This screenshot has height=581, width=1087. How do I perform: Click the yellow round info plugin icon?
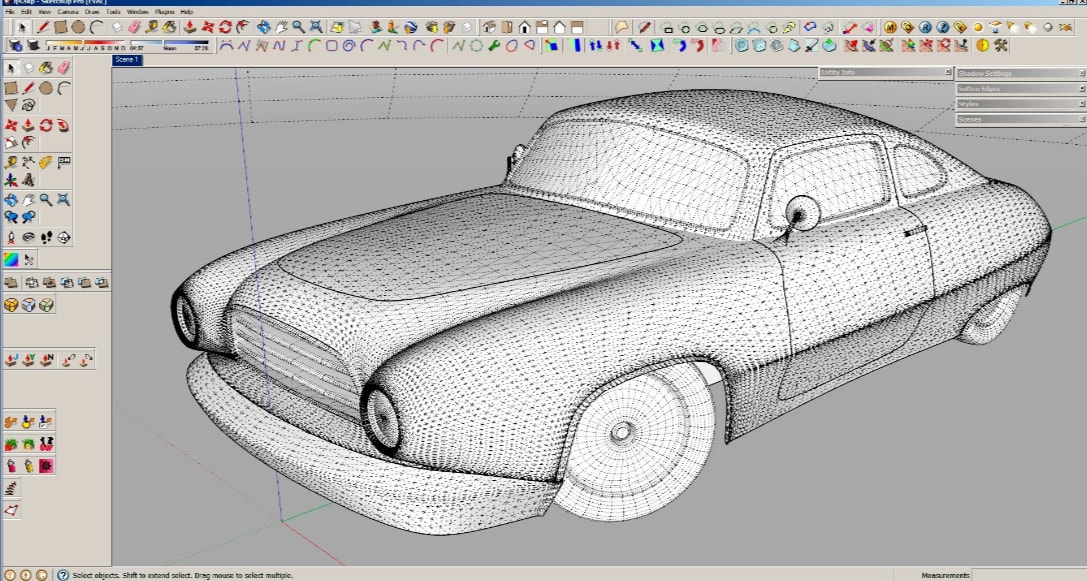(x=982, y=45)
